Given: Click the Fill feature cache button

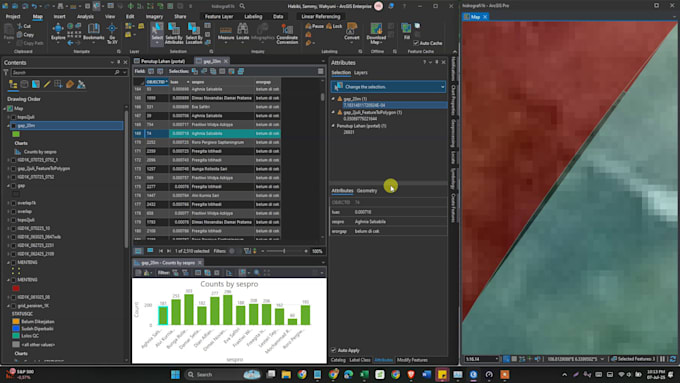Looking at the screenshot, I should click(406, 32).
